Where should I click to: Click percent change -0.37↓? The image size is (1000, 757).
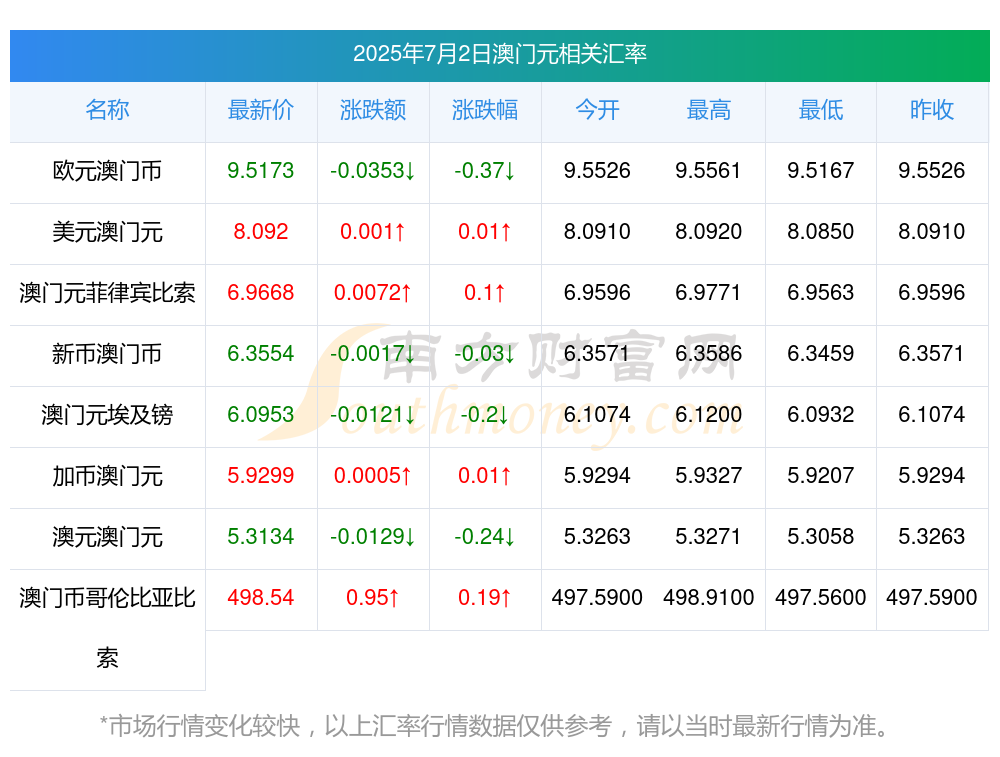point(485,170)
